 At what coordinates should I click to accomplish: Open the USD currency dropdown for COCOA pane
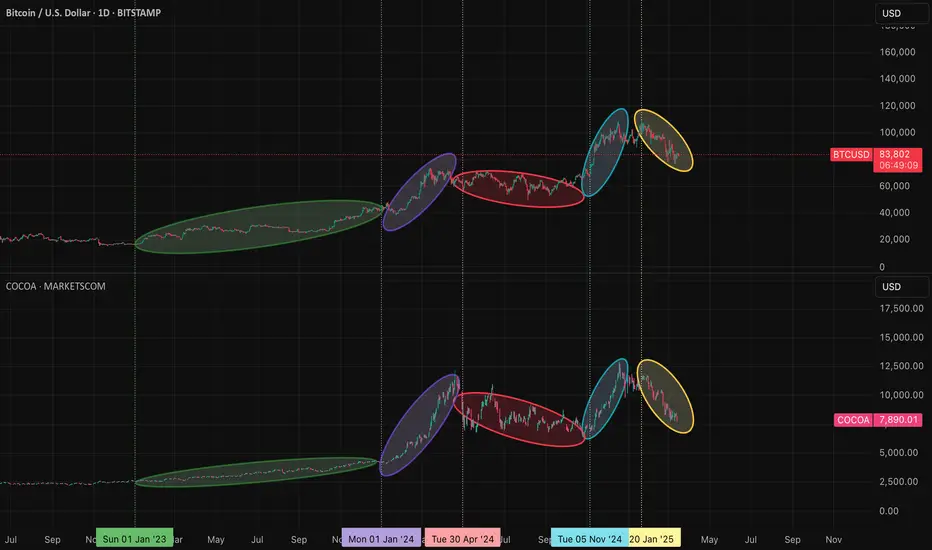click(x=891, y=288)
